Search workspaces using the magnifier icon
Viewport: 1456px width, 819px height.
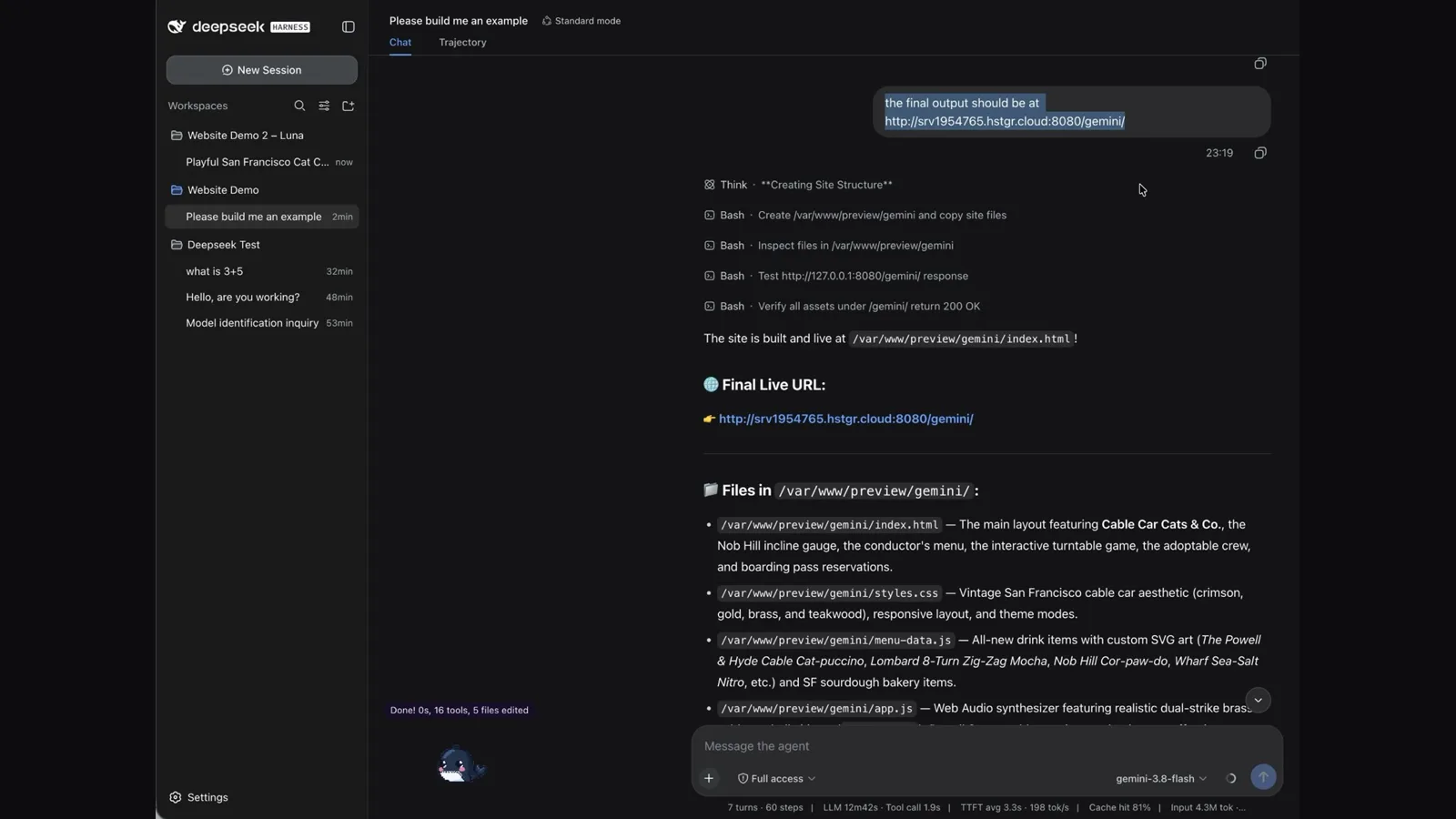[299, 106]
